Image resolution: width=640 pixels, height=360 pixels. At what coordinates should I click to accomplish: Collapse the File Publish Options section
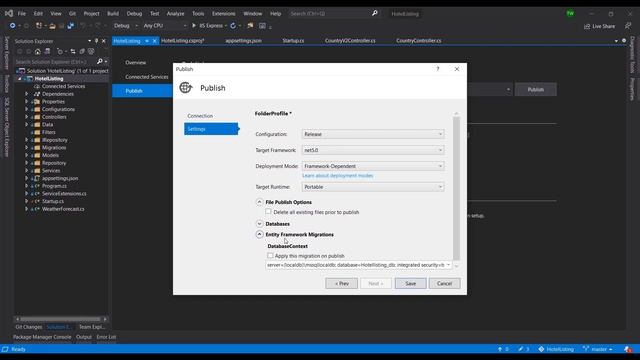(x=259, y=202)
